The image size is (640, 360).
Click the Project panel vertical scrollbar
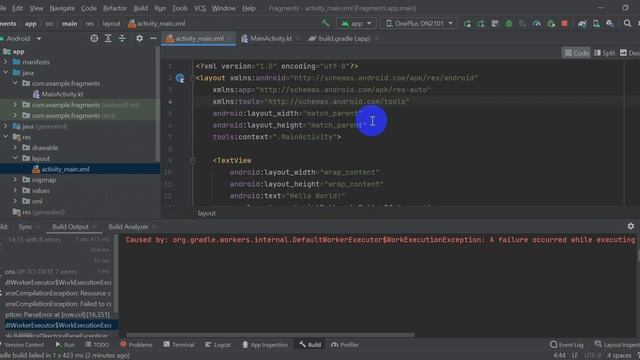click(x=158, y=104)
